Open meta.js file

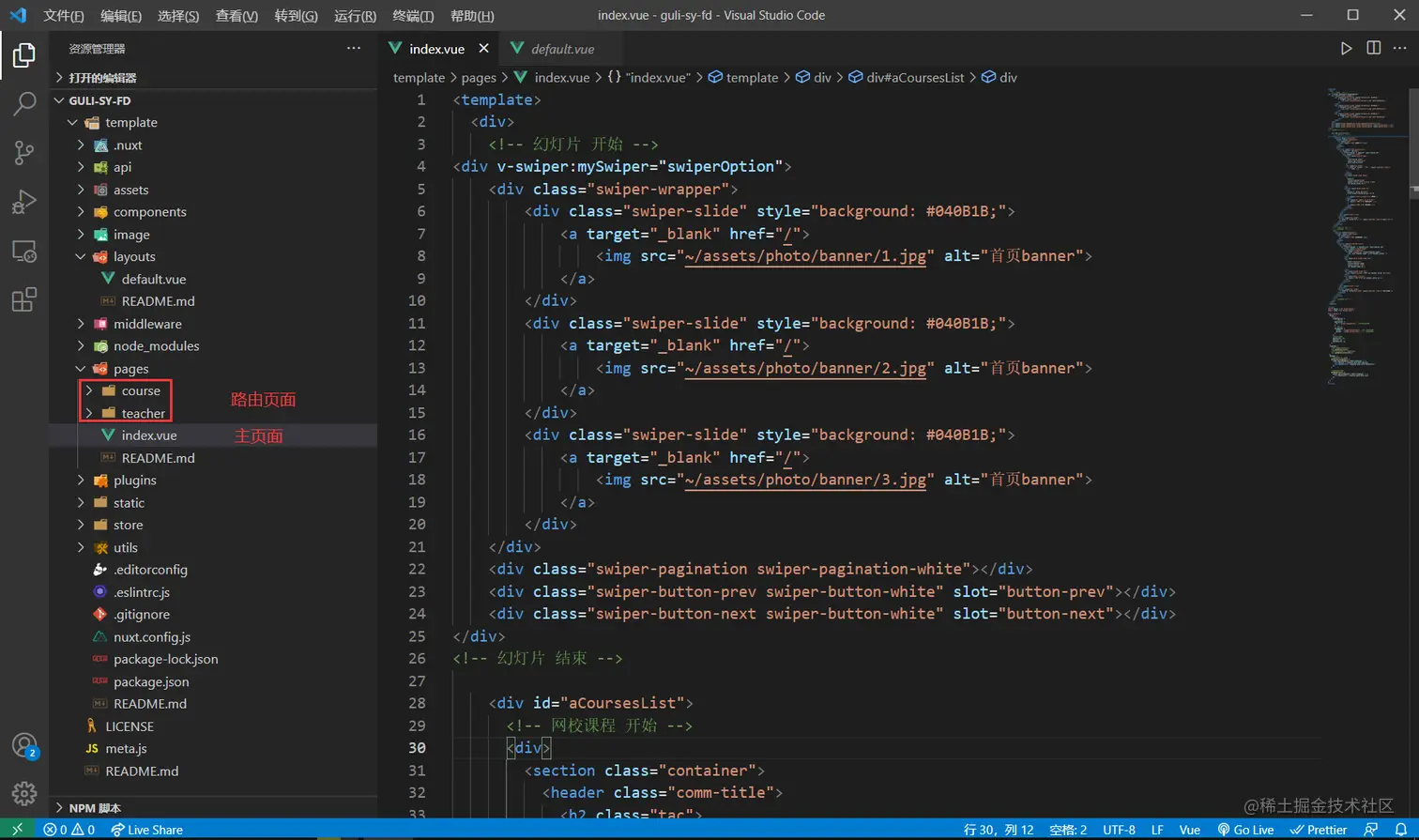pyautogui.click(x=214, y=749)
